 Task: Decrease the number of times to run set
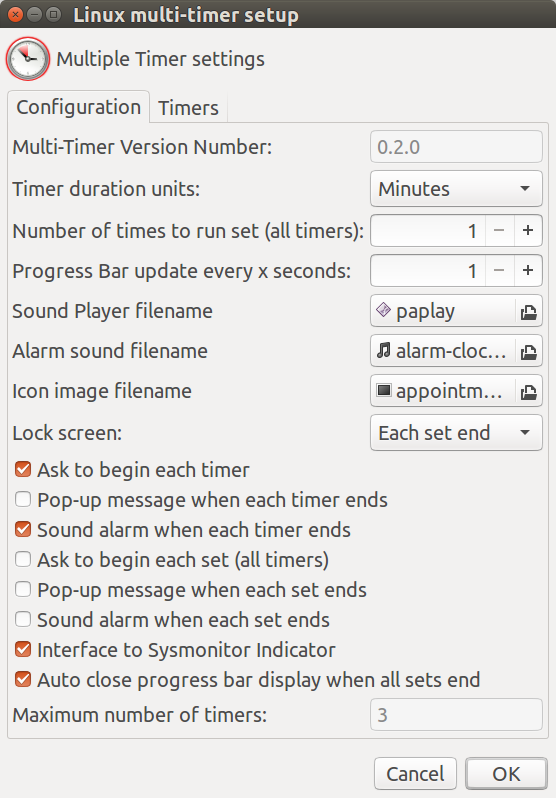[499, 231]
